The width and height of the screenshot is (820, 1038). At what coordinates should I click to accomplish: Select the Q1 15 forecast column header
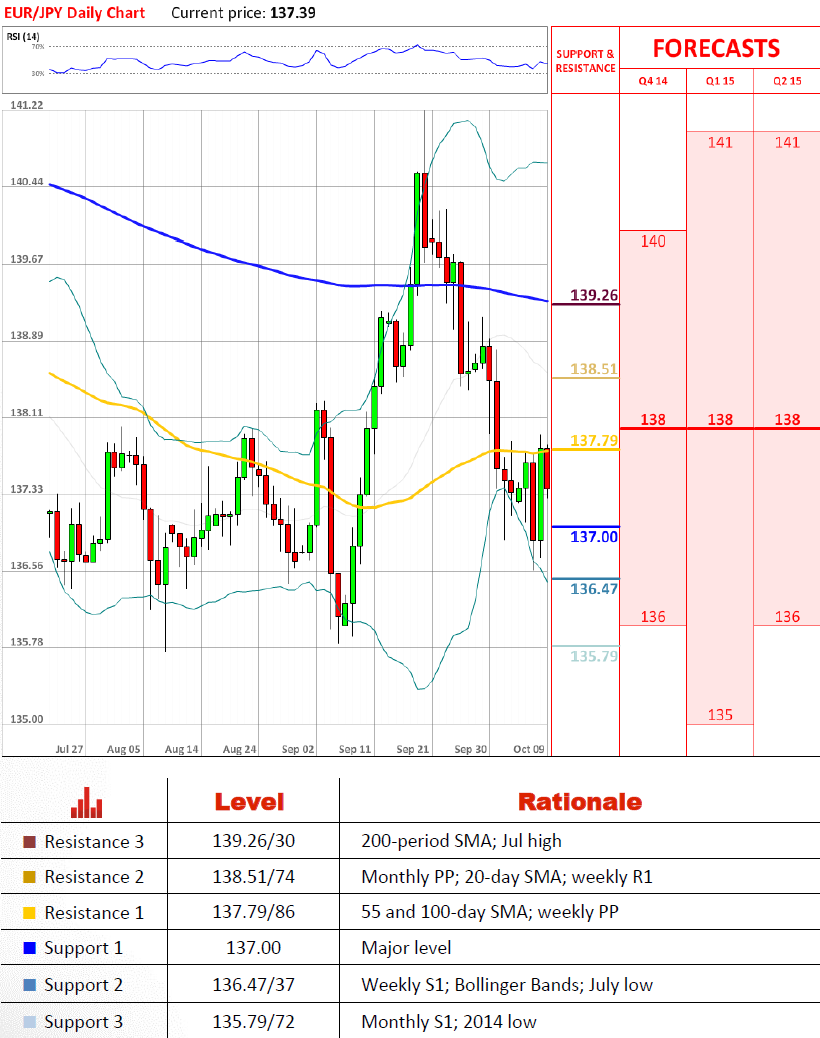(x=720, y=81)
